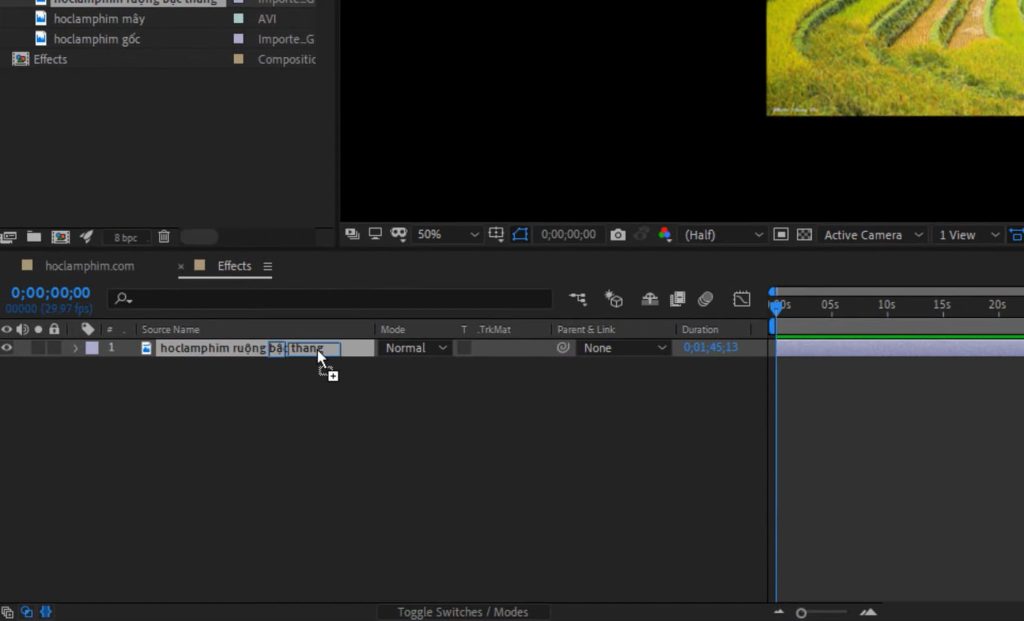Open the Composition Mini-Flowchart icon
Viewport: 1024px width, 621px height.
point(578,297)
